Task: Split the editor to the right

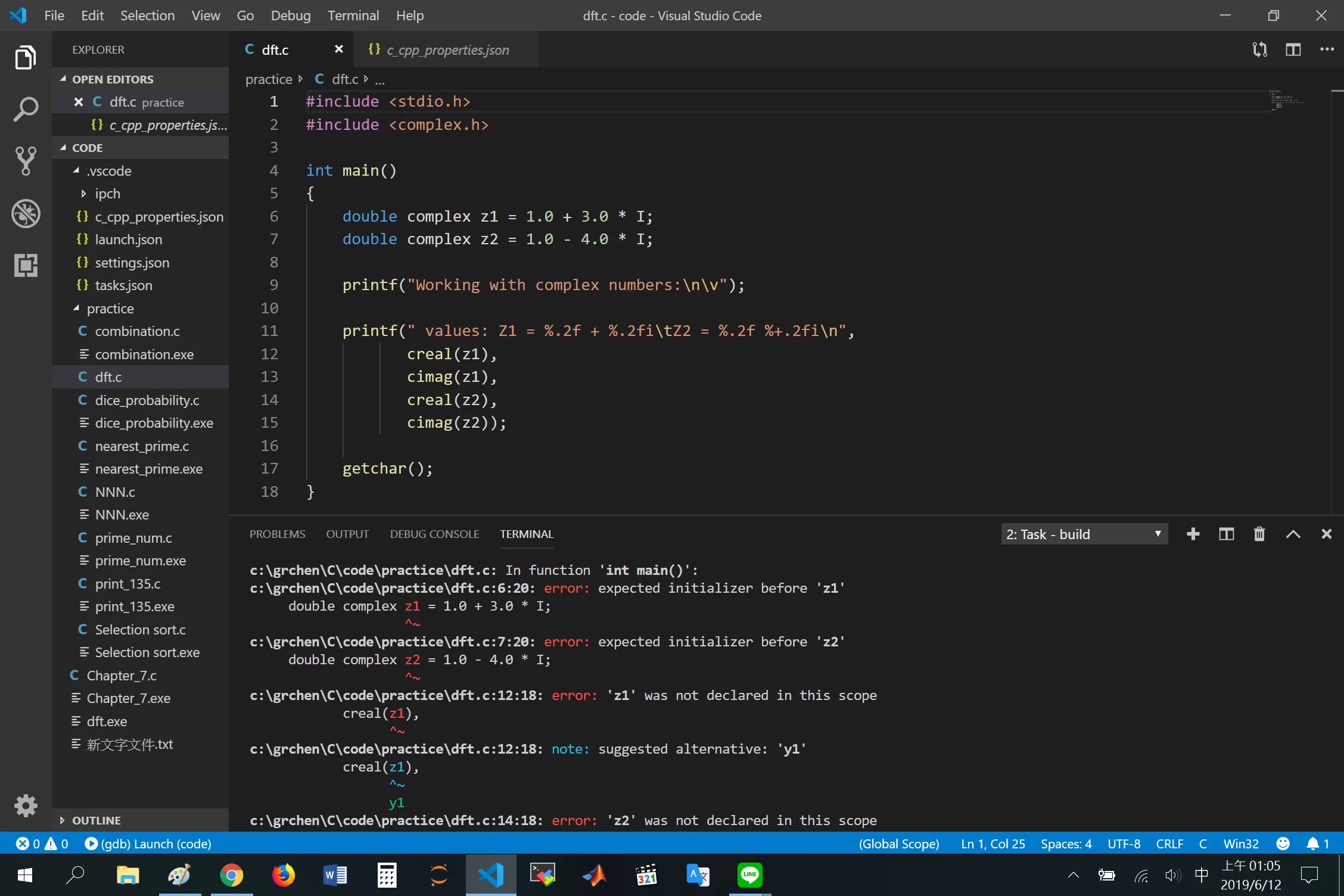Action: (1293, 49)
